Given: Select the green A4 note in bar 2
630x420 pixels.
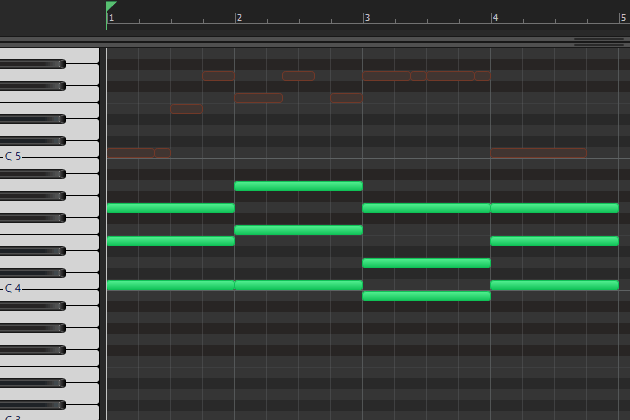Looking at the screenshot, I should (298, 186).
